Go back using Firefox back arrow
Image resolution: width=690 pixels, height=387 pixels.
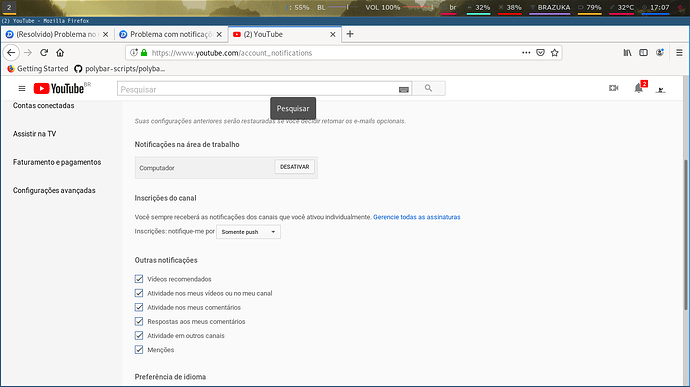click(11, 53)
